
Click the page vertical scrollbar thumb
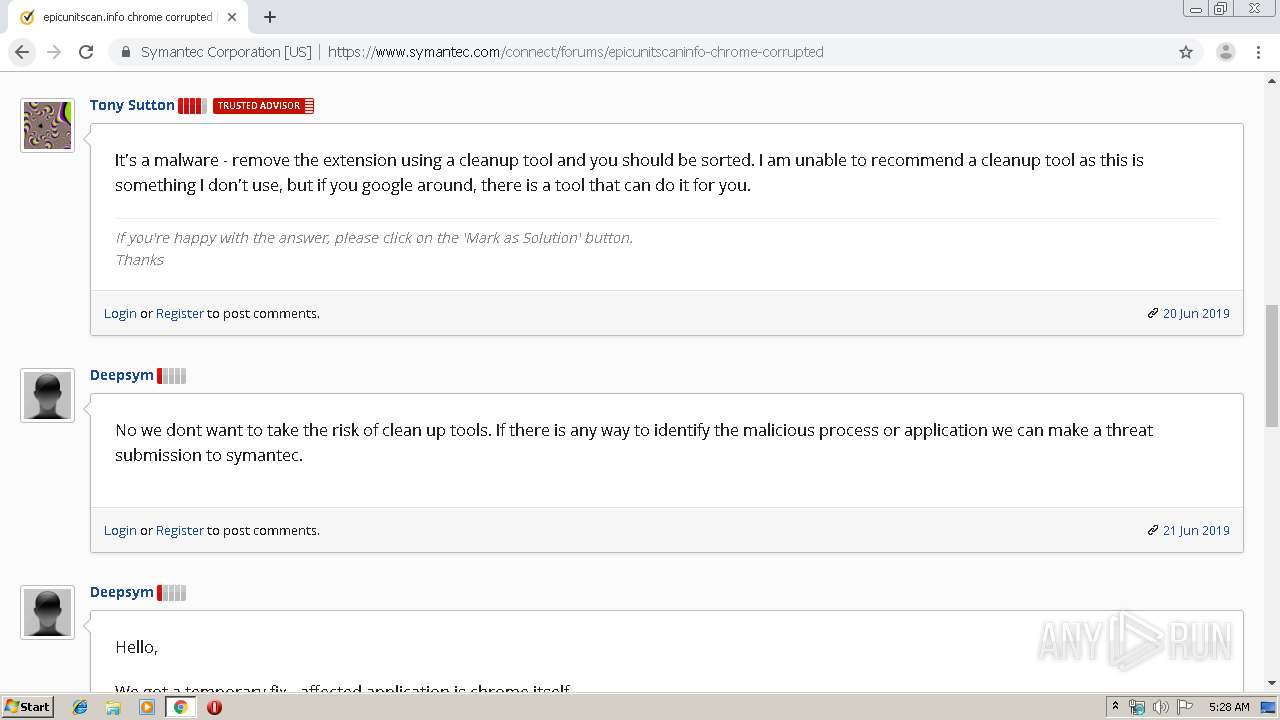(x=1272, y=366)
